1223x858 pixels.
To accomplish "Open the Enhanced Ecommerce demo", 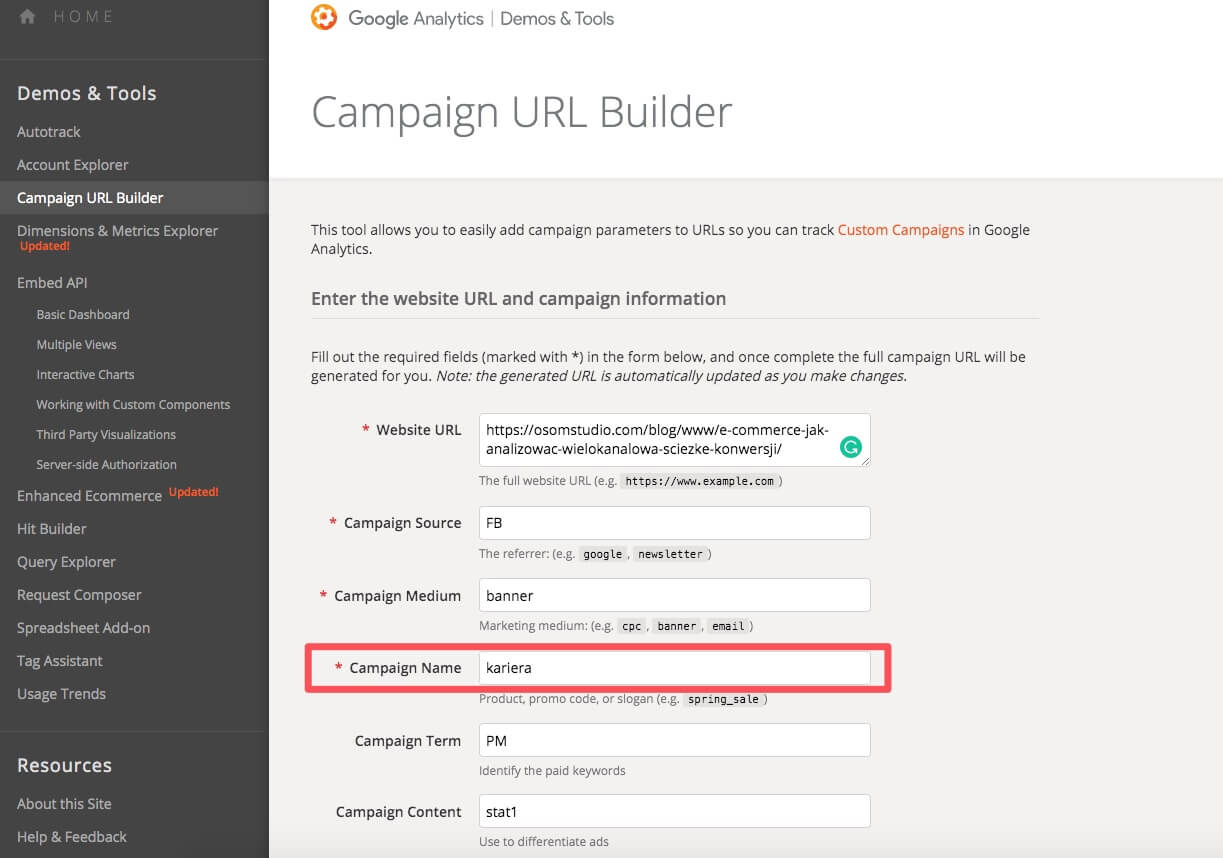I will tap(89, 495).
